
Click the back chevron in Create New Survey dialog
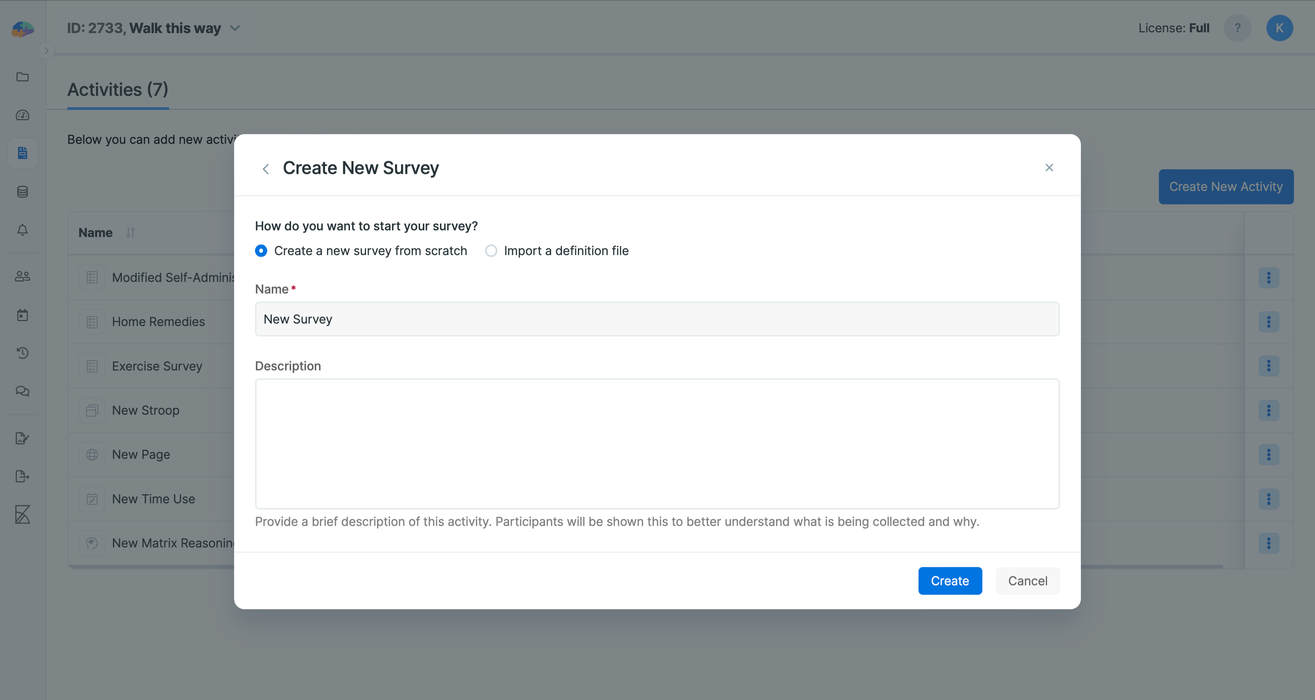tap(265, 168)
